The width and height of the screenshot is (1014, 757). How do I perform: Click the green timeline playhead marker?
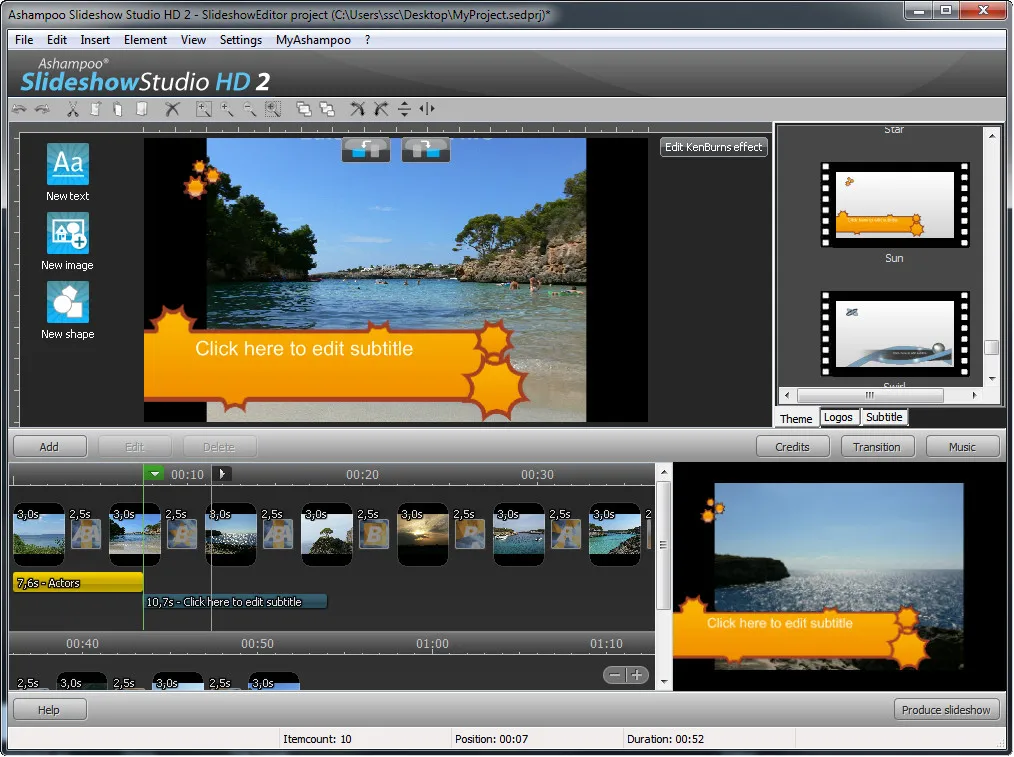click(153, 474)
